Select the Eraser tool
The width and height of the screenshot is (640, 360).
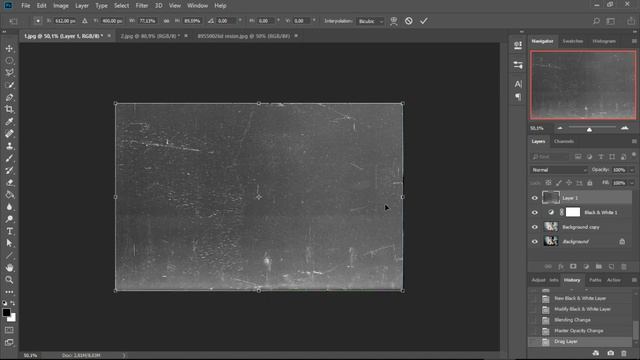(x=9, y=182)
